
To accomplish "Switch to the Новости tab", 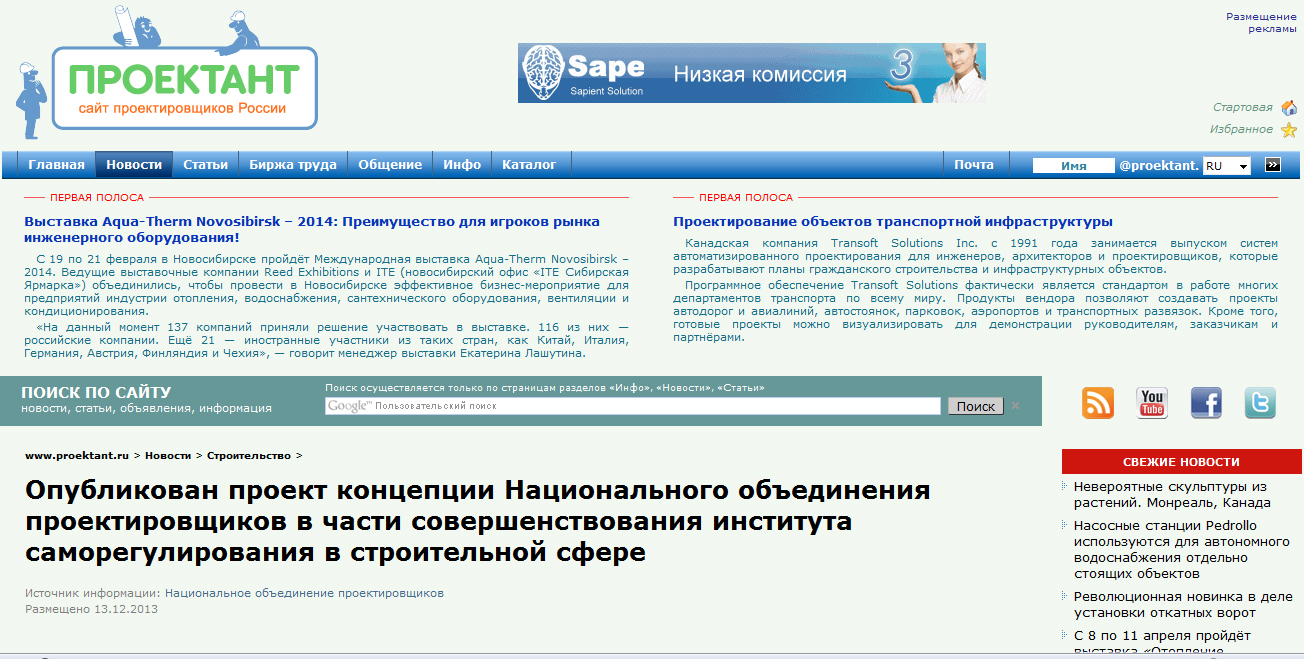I will [133, 164].
